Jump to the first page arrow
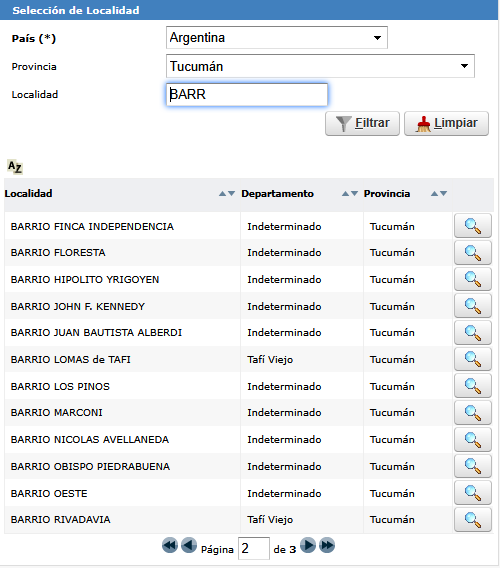 pyautogui.click(x=170, y=545)
